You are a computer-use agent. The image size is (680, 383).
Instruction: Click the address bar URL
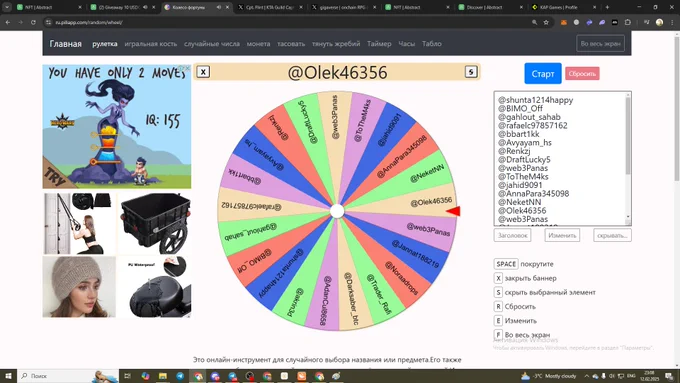pos(88,22)
